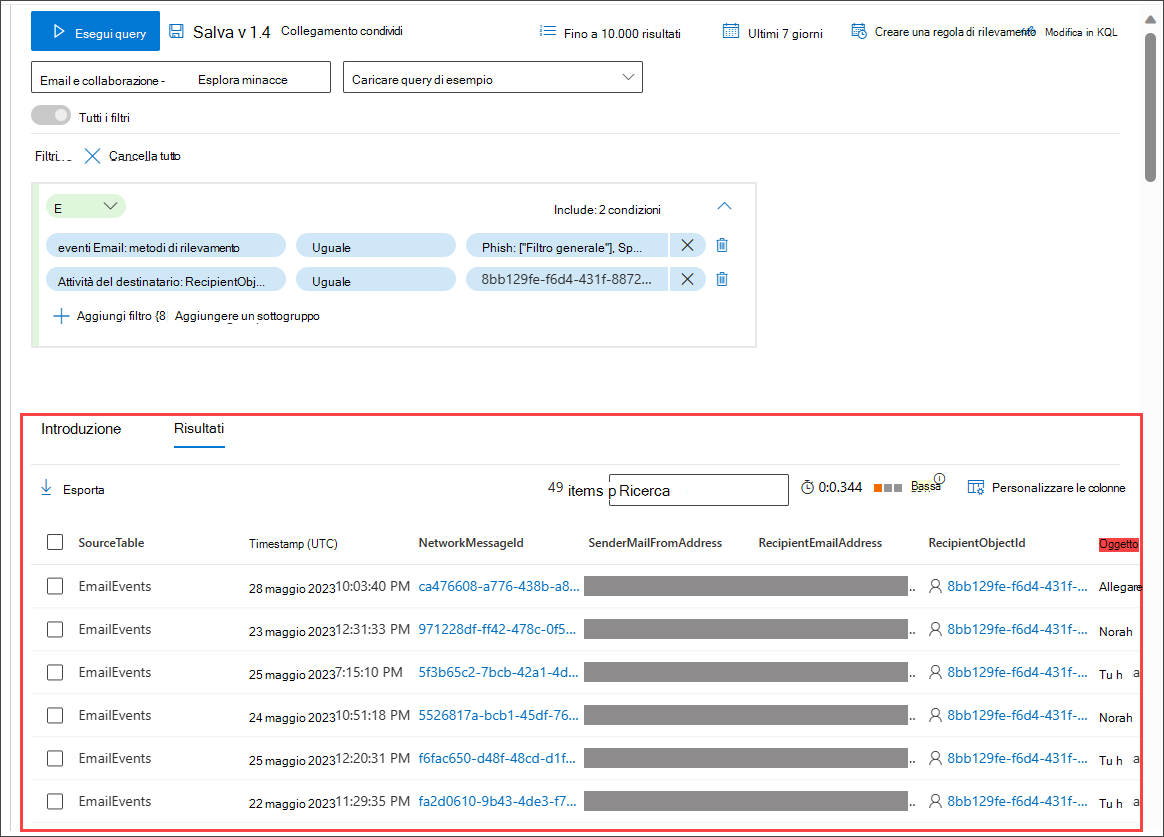Click the save floppy disk icon
Viewport: 1164px width, 837px height.
click(176, 31)
